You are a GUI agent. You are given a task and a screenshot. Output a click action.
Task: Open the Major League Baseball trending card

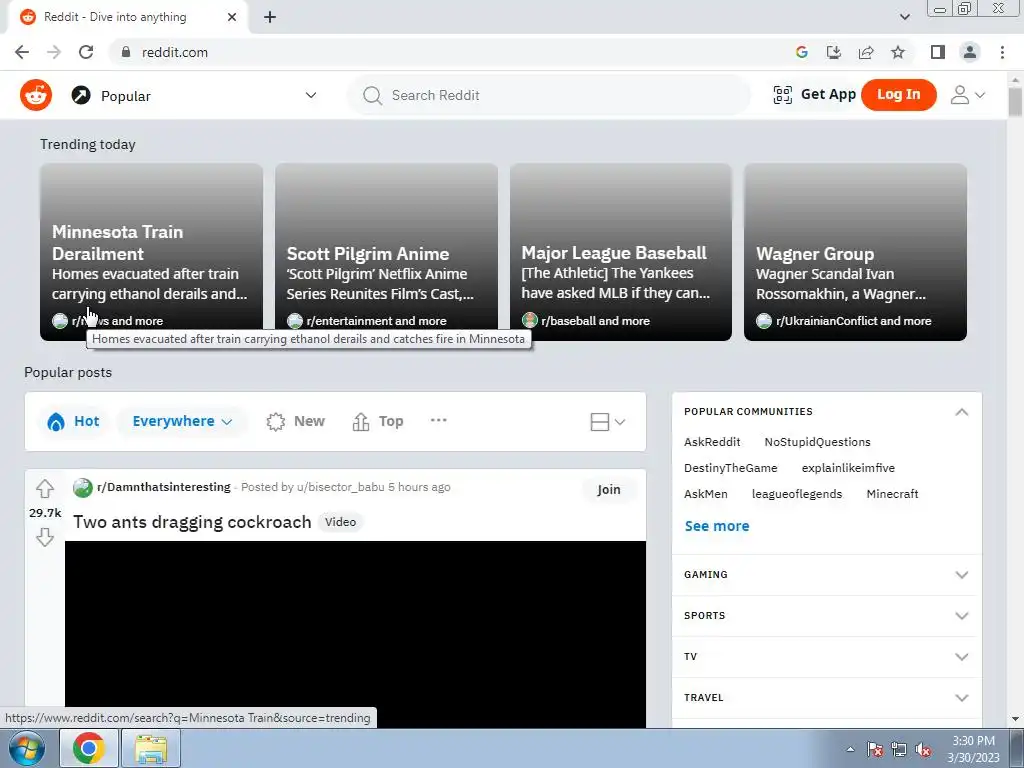pyautogui.click(x=621, y=252)
